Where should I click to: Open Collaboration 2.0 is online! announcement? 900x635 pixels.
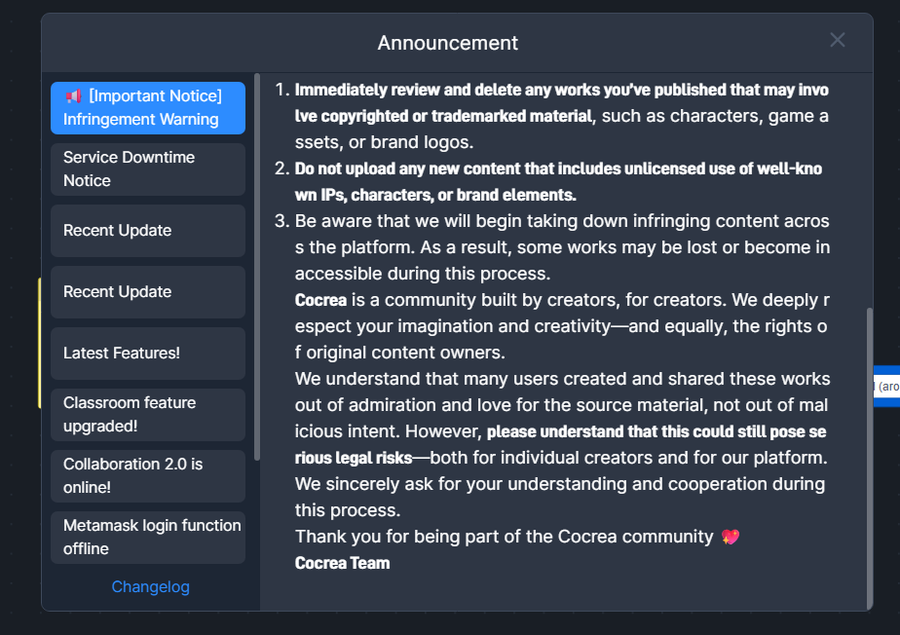pos(148,477)
